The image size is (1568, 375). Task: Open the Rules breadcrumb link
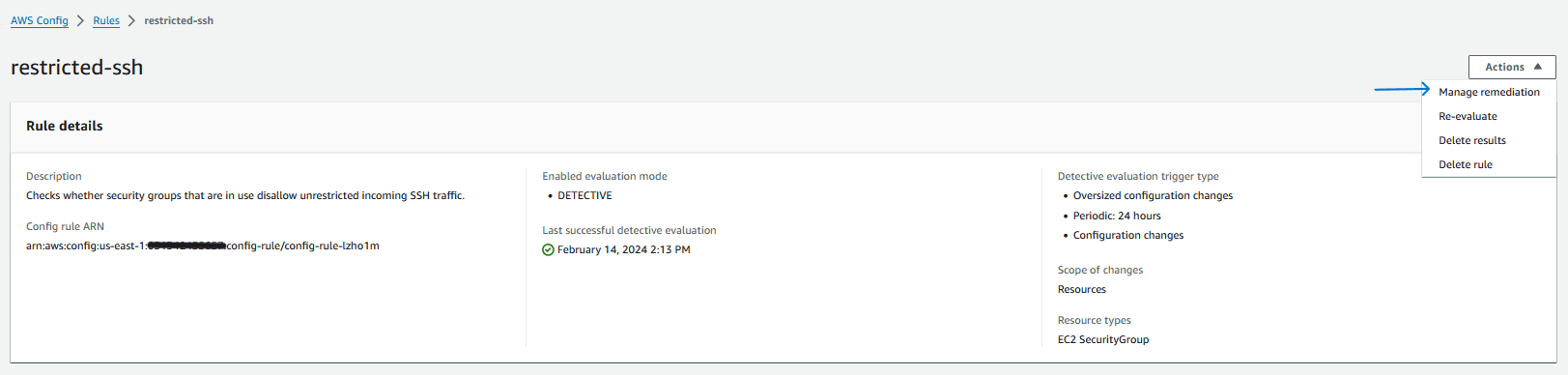tap(106, 20)
